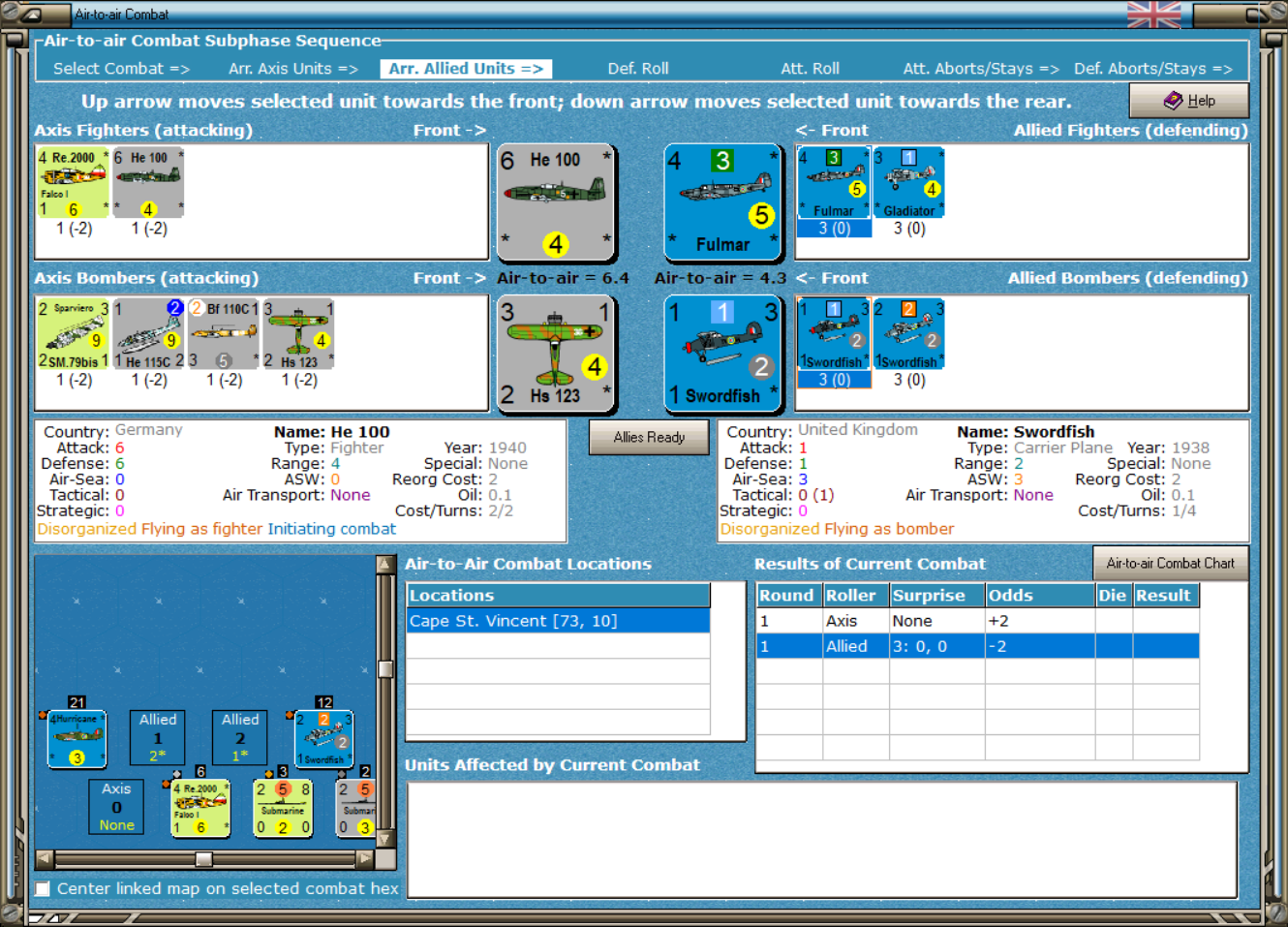Open the Def. Aborts/Stays subphase

(x=1152, y=69)
